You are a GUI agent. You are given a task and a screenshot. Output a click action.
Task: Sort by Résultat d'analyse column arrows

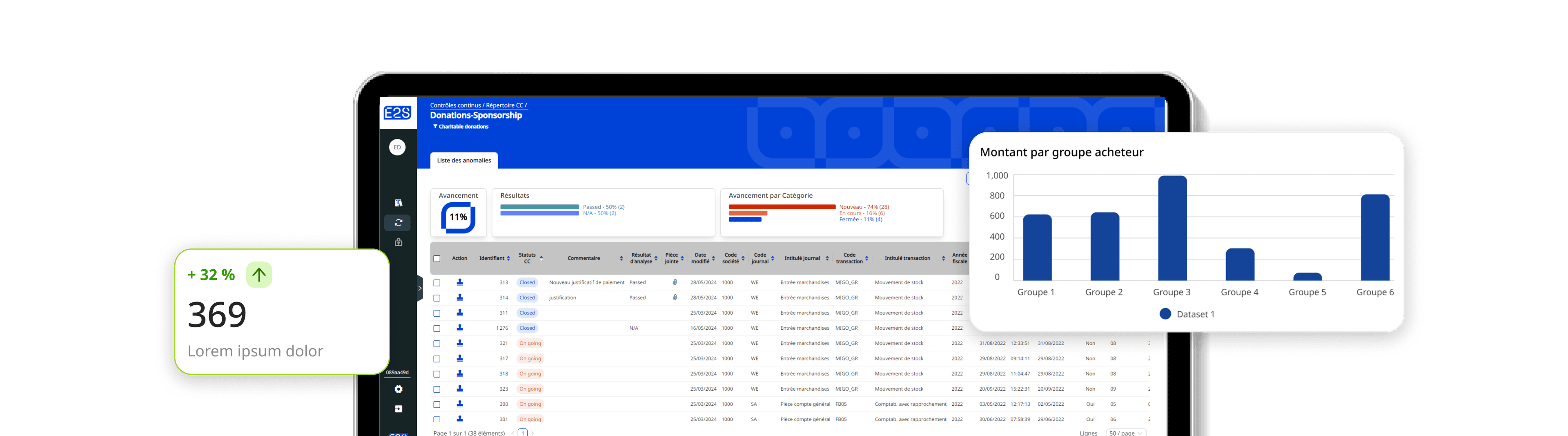point(656,259)
